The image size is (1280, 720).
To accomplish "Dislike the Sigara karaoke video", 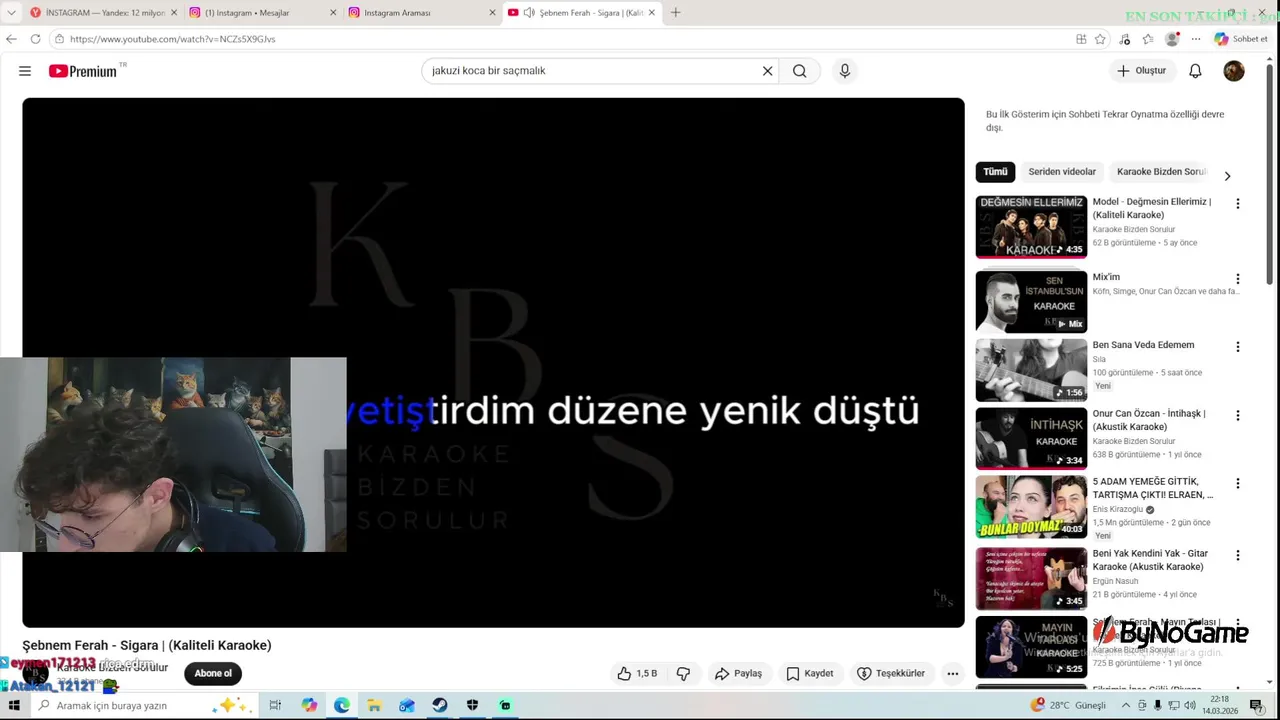I will click(x=683, y=674).
